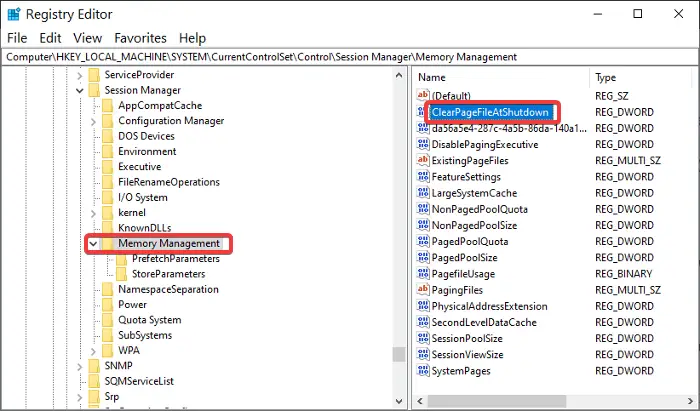Screen dimensions: 700x411
Task: Expand the Configuration Manager node
Action: [93, 121]
